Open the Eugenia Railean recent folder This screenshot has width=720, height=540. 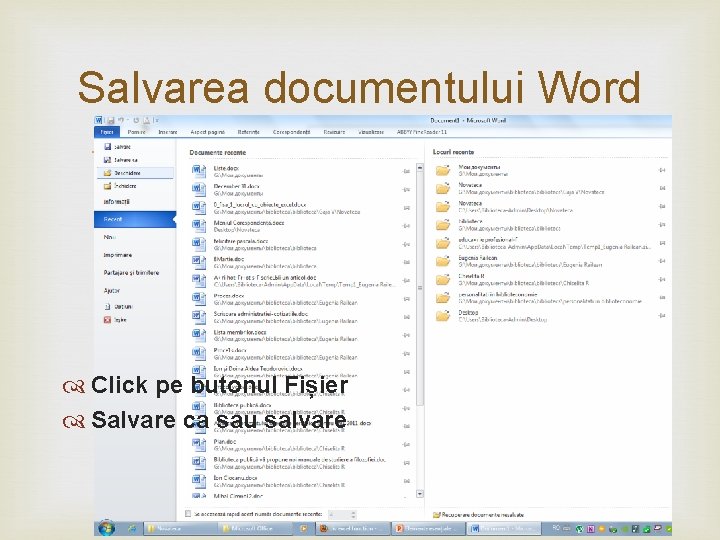[443, 261]
